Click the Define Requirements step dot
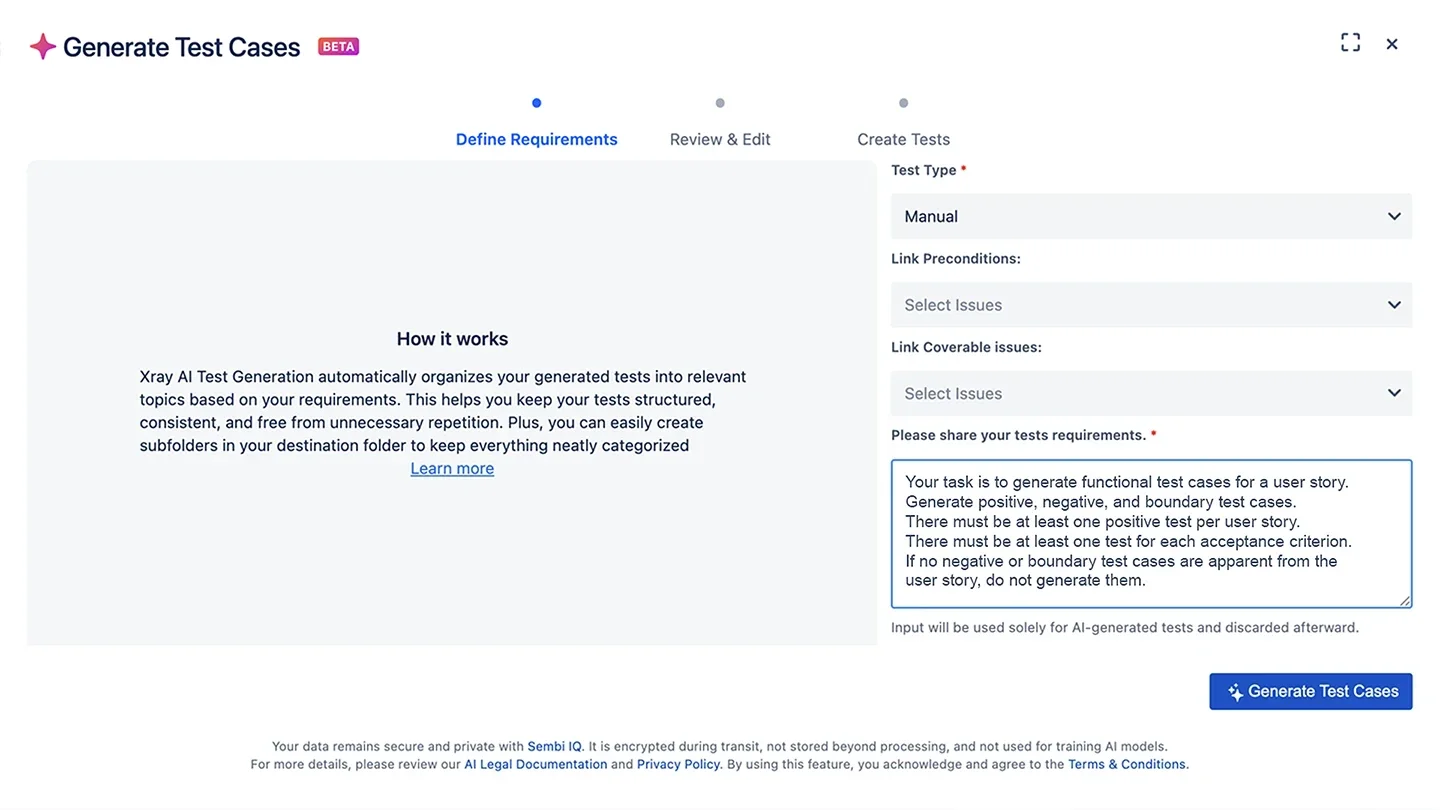Viewport: 1440px width, 810px height. 537,103
